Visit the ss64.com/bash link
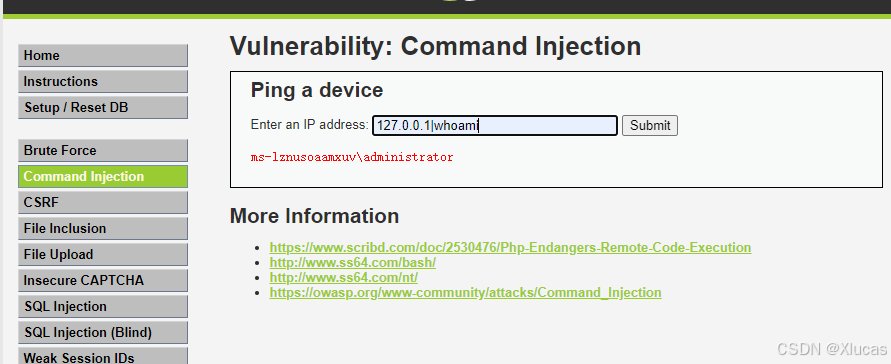The image size is (891, 364). [352, 263]
